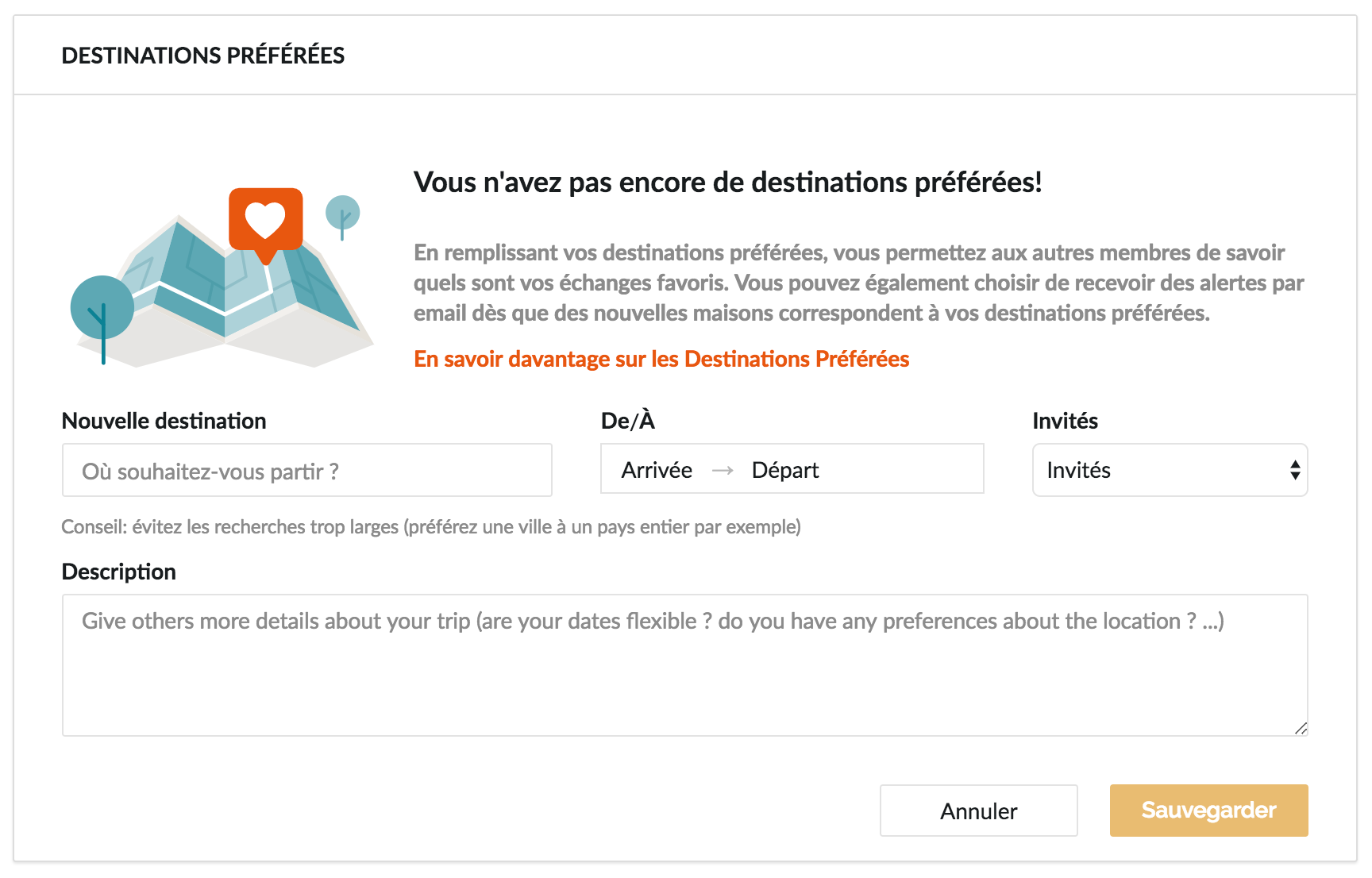Click the heart symbol inside the orange pin
Screen dimensions: 1372x878
coord(267,216)
